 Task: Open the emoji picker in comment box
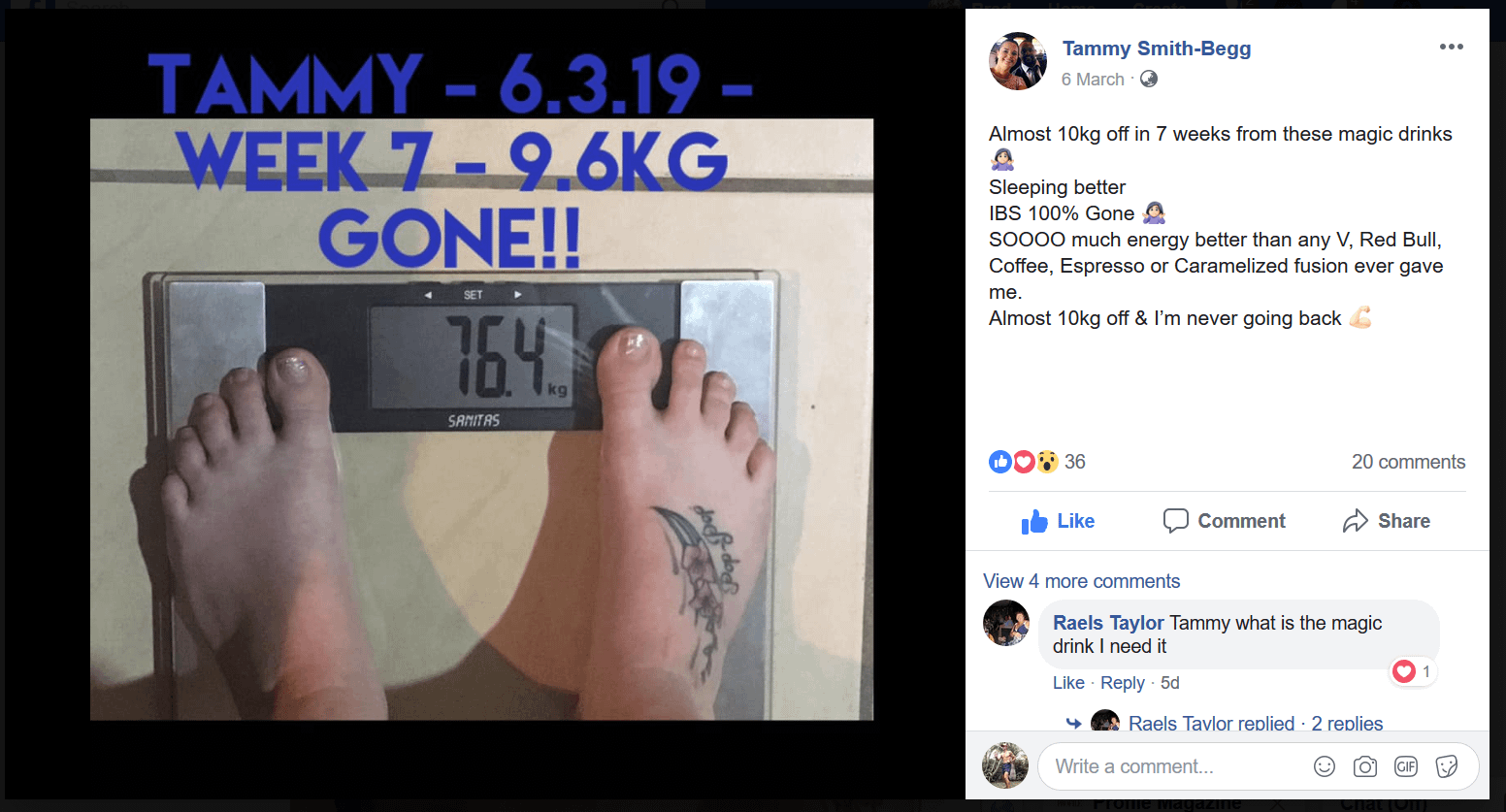click(x=1324, y=766)
